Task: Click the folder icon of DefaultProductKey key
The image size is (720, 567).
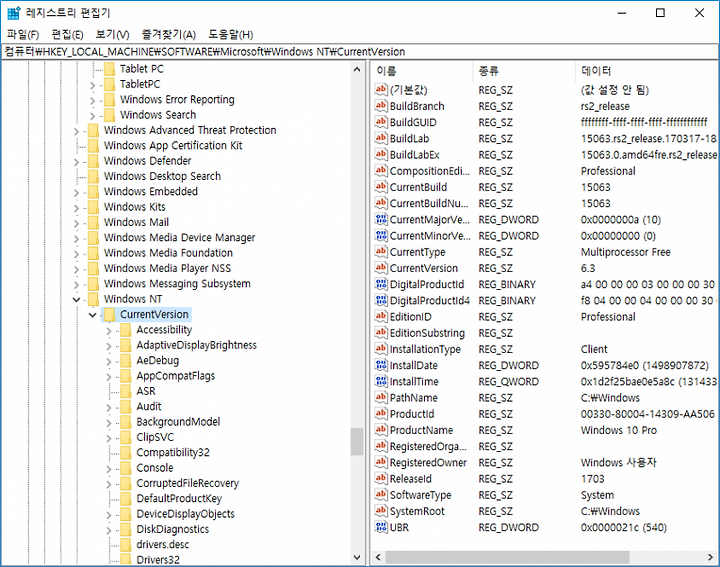Action: tap(126, 499)
